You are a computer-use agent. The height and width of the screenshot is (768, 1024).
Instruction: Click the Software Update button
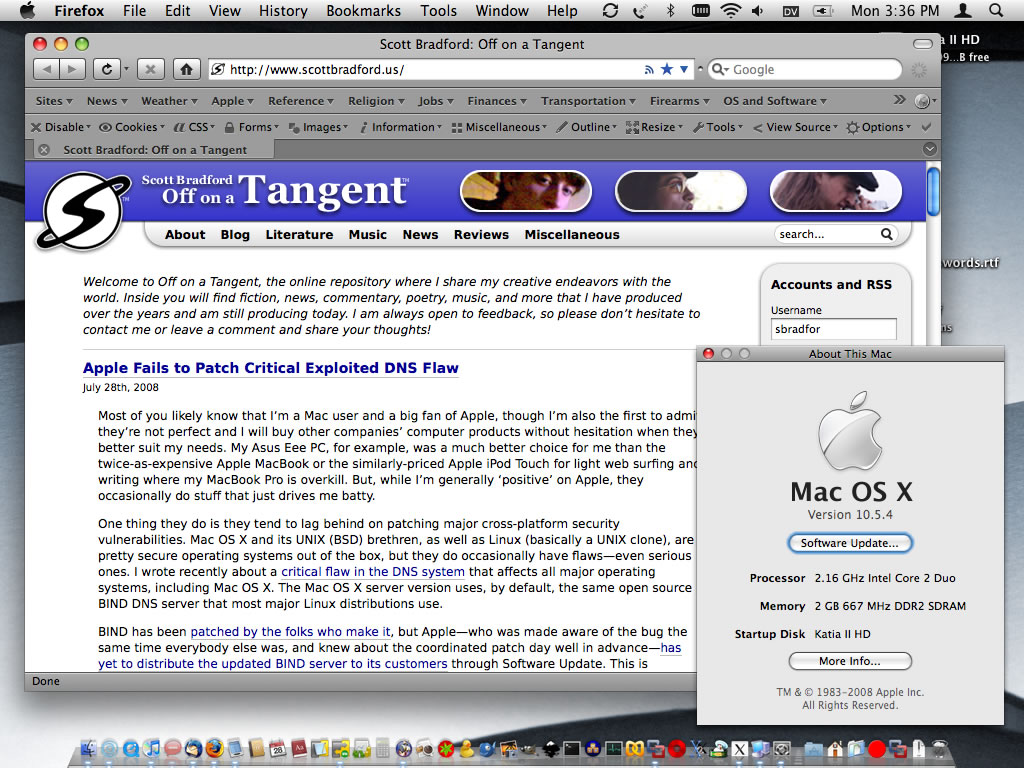tap(849, 543)
